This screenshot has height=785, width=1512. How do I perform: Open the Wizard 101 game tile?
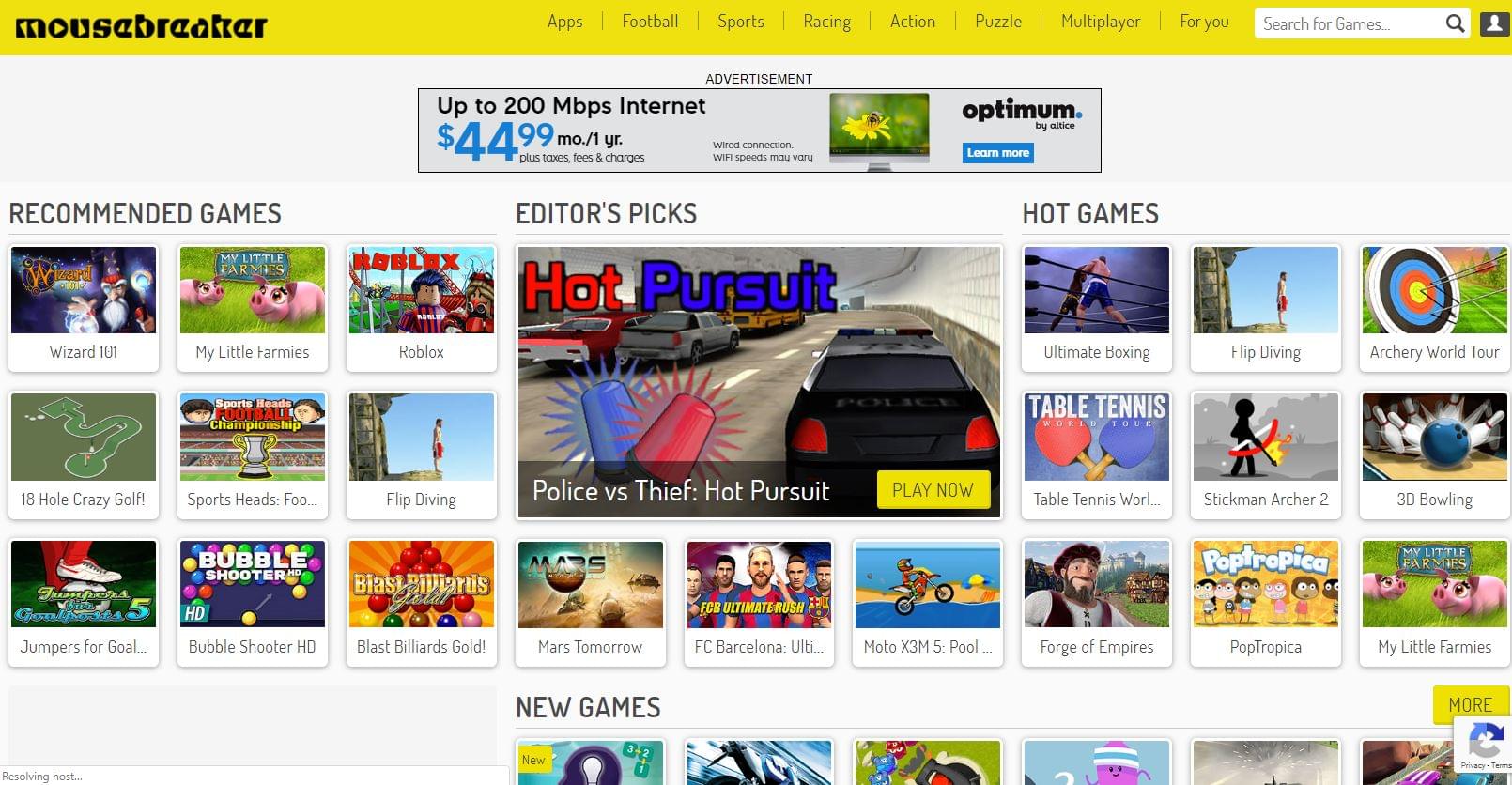tap(84, 308)
